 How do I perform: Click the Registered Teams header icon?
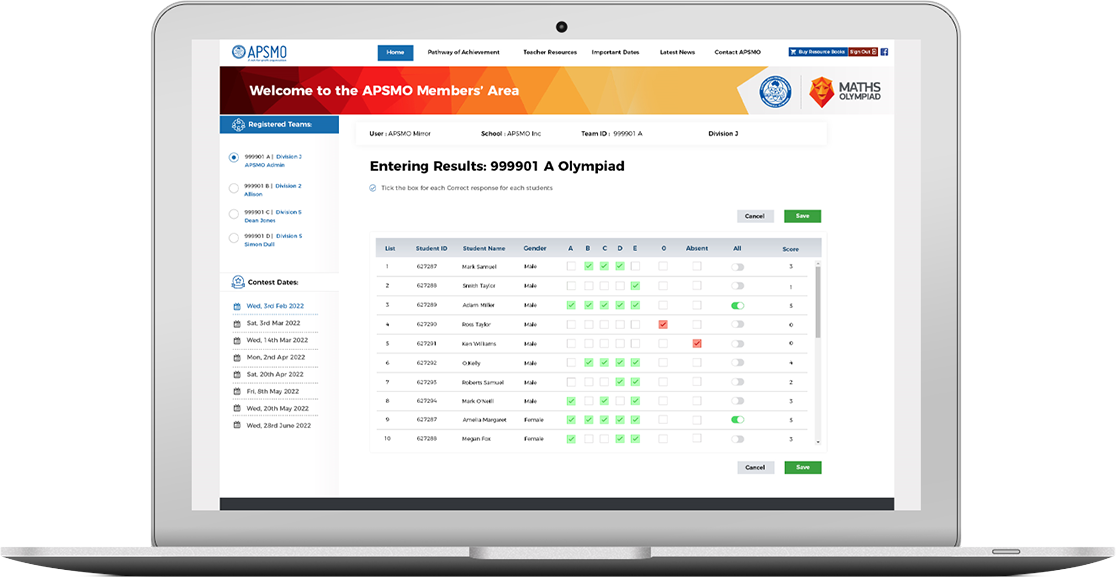click(x=238, y=124)
